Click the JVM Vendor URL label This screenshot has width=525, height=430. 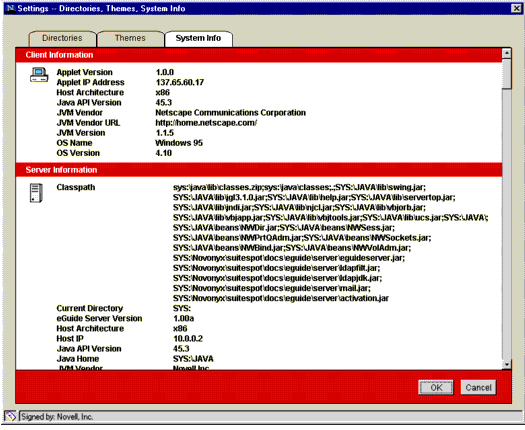coord(88,123)
